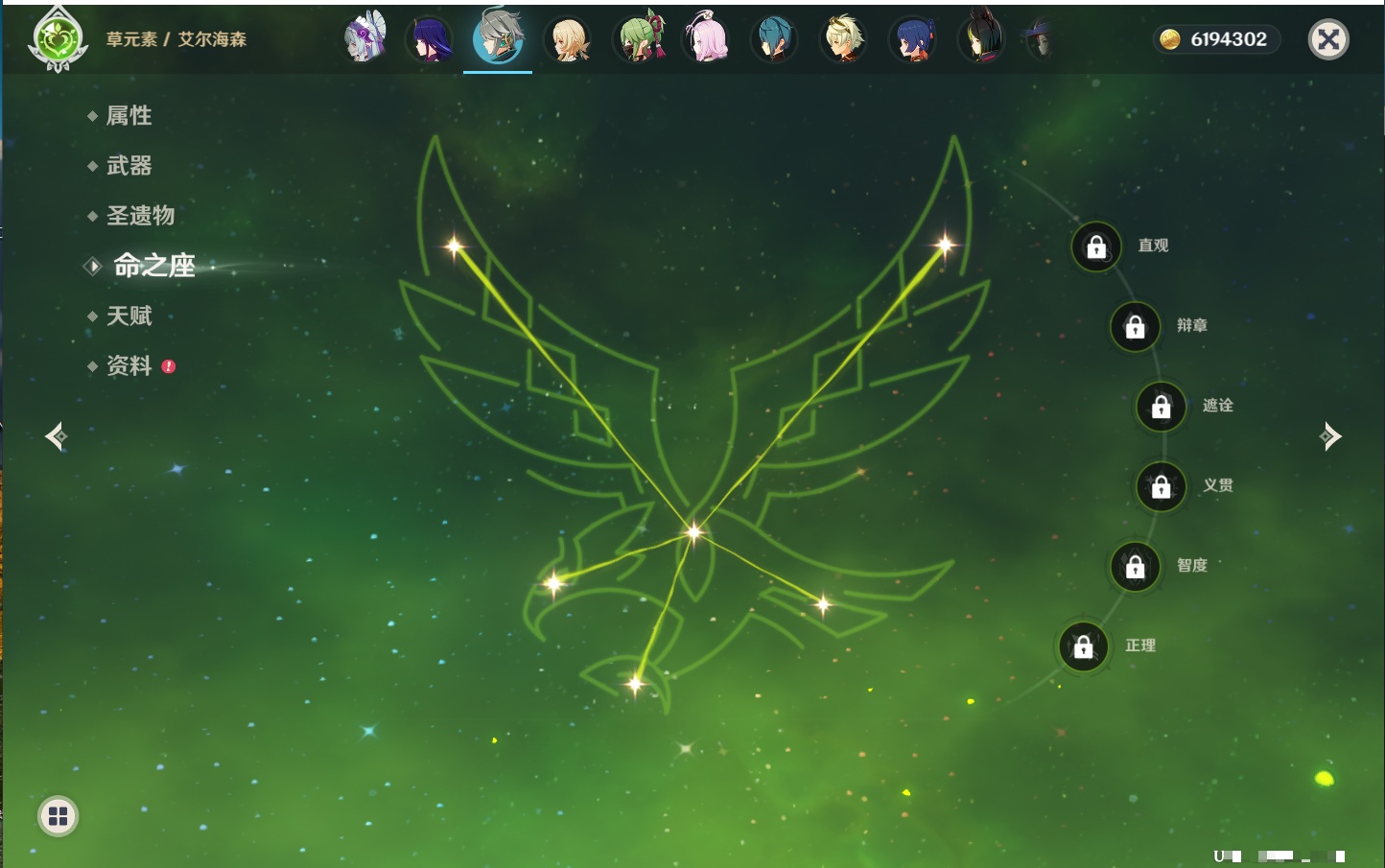
Task: Choose the green-haired masked character portrait
Action: coord(640,38)
